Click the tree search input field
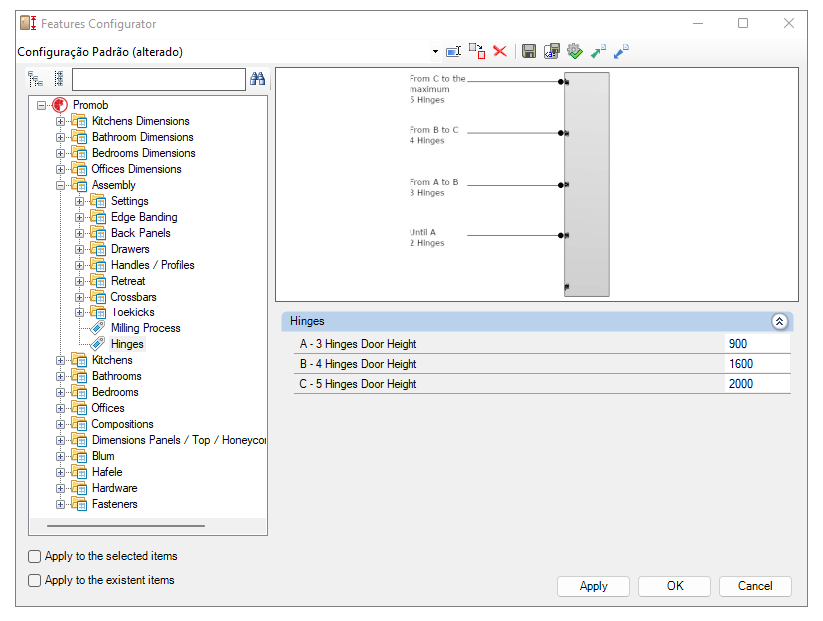The height and width of the screenshot is (621, 823). tap(159, 79)
